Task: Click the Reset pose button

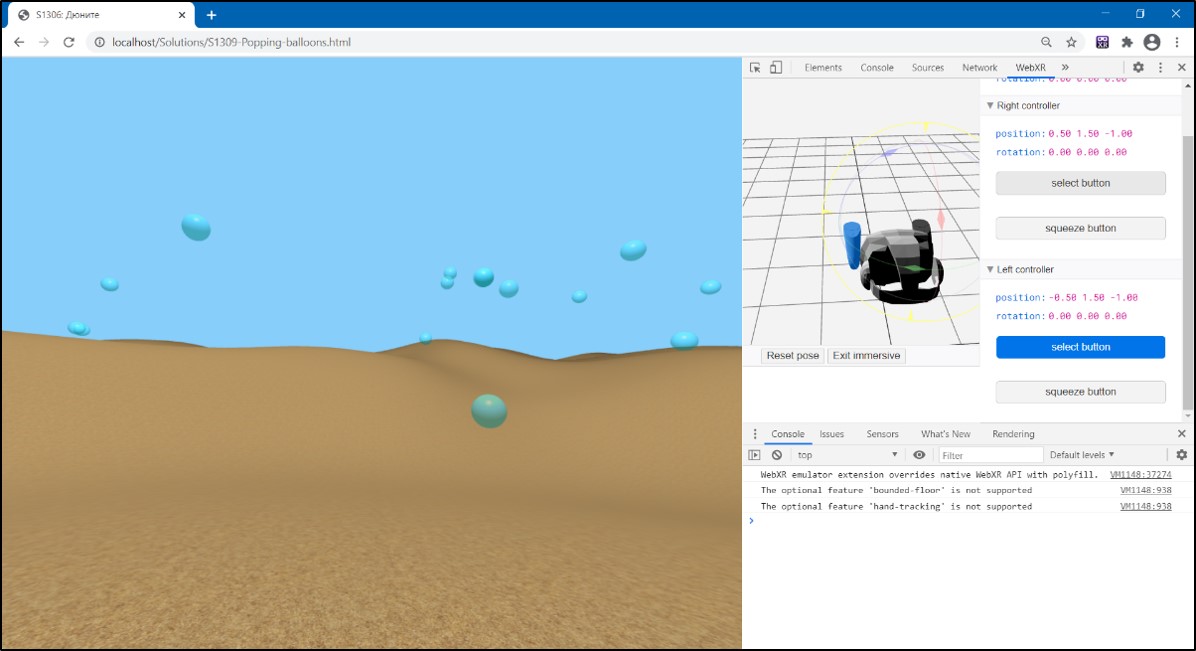Action: point(793,356)
